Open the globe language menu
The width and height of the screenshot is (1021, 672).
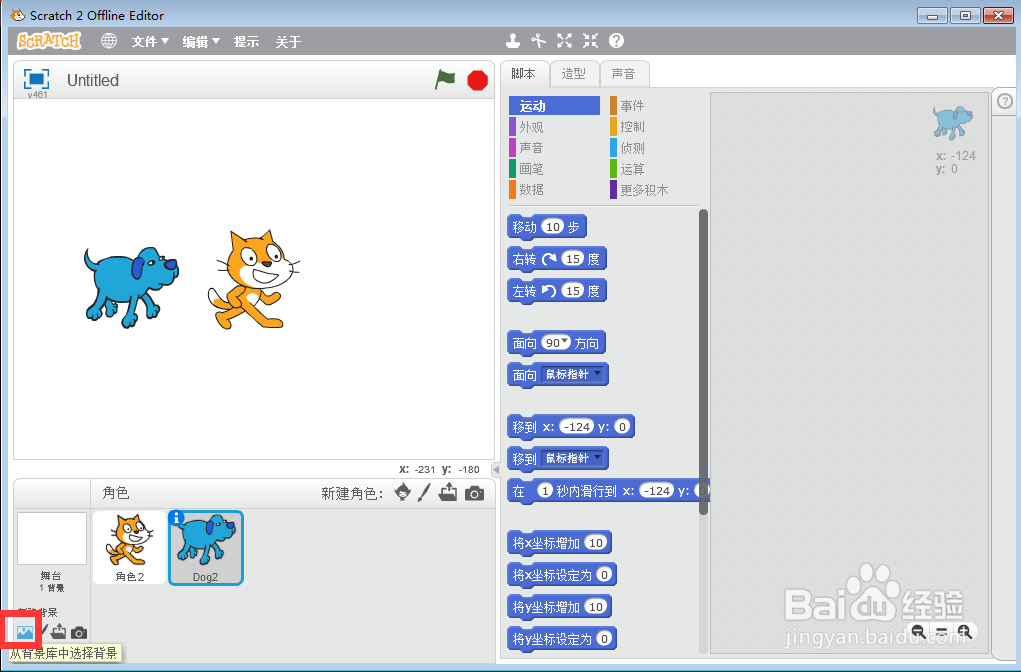(109, 41)
